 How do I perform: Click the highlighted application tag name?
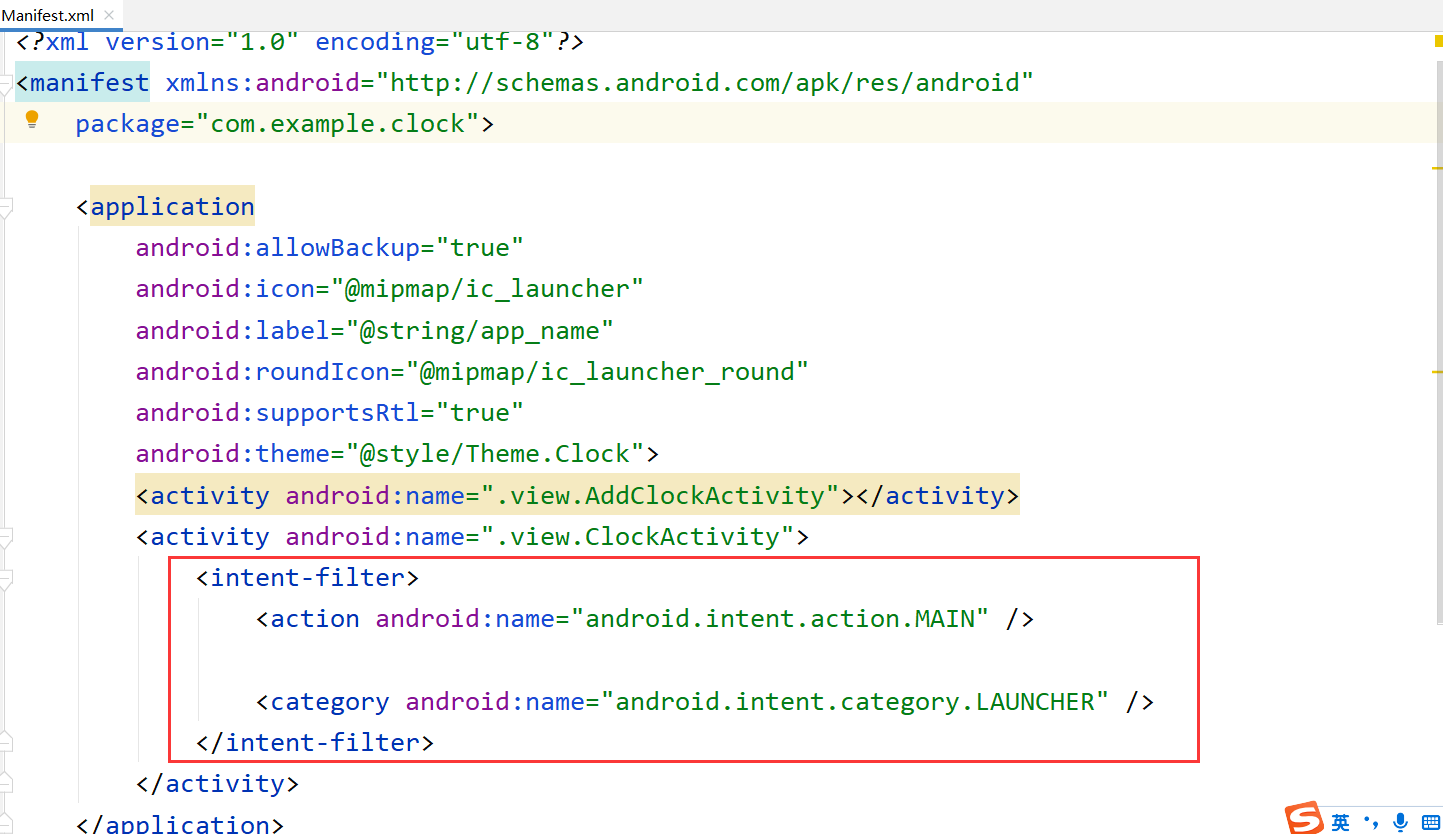(x=173, y=207)
